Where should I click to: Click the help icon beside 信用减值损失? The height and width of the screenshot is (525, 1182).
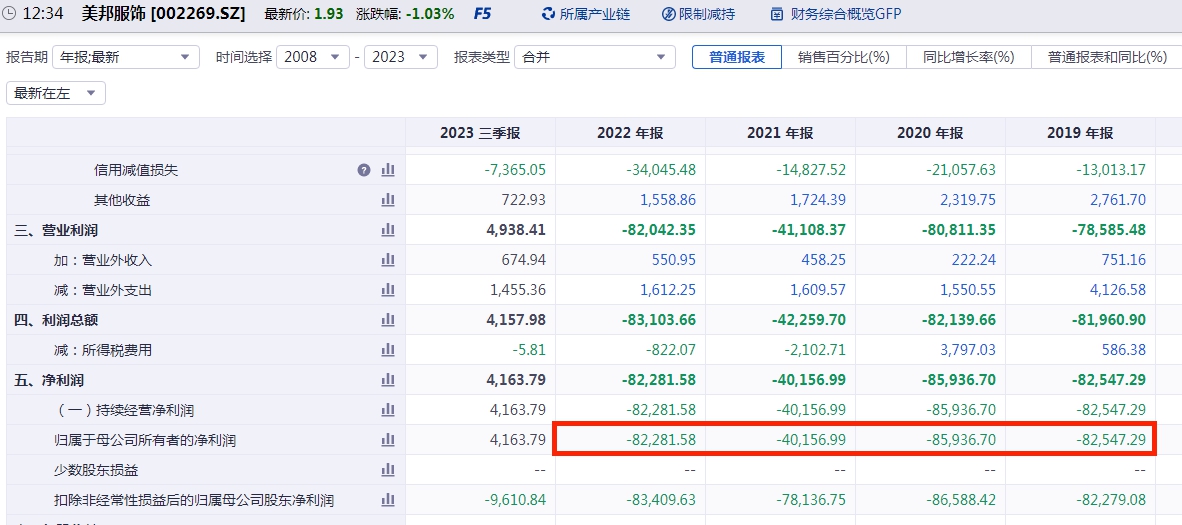click(364, 170)
